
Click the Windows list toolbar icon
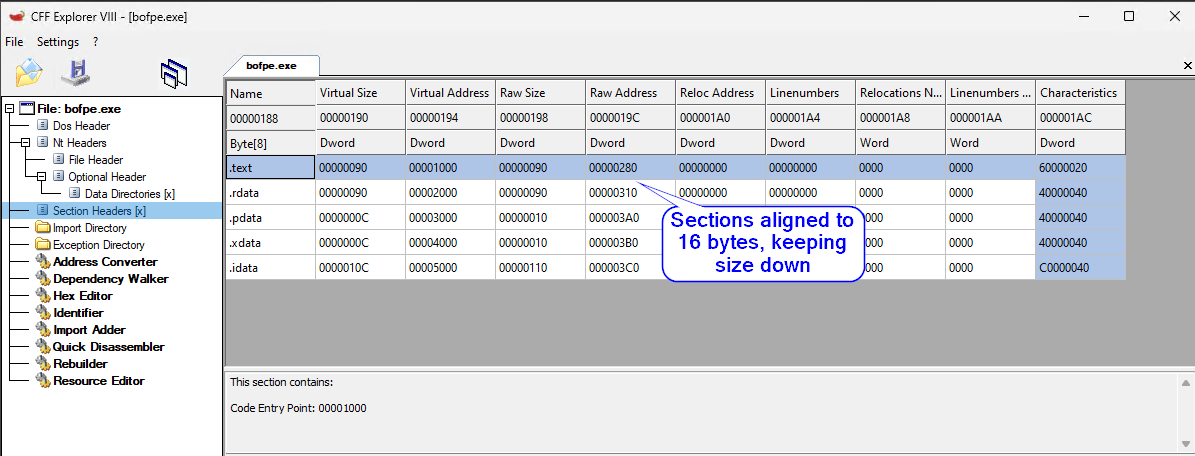click(x=174, y=74)
